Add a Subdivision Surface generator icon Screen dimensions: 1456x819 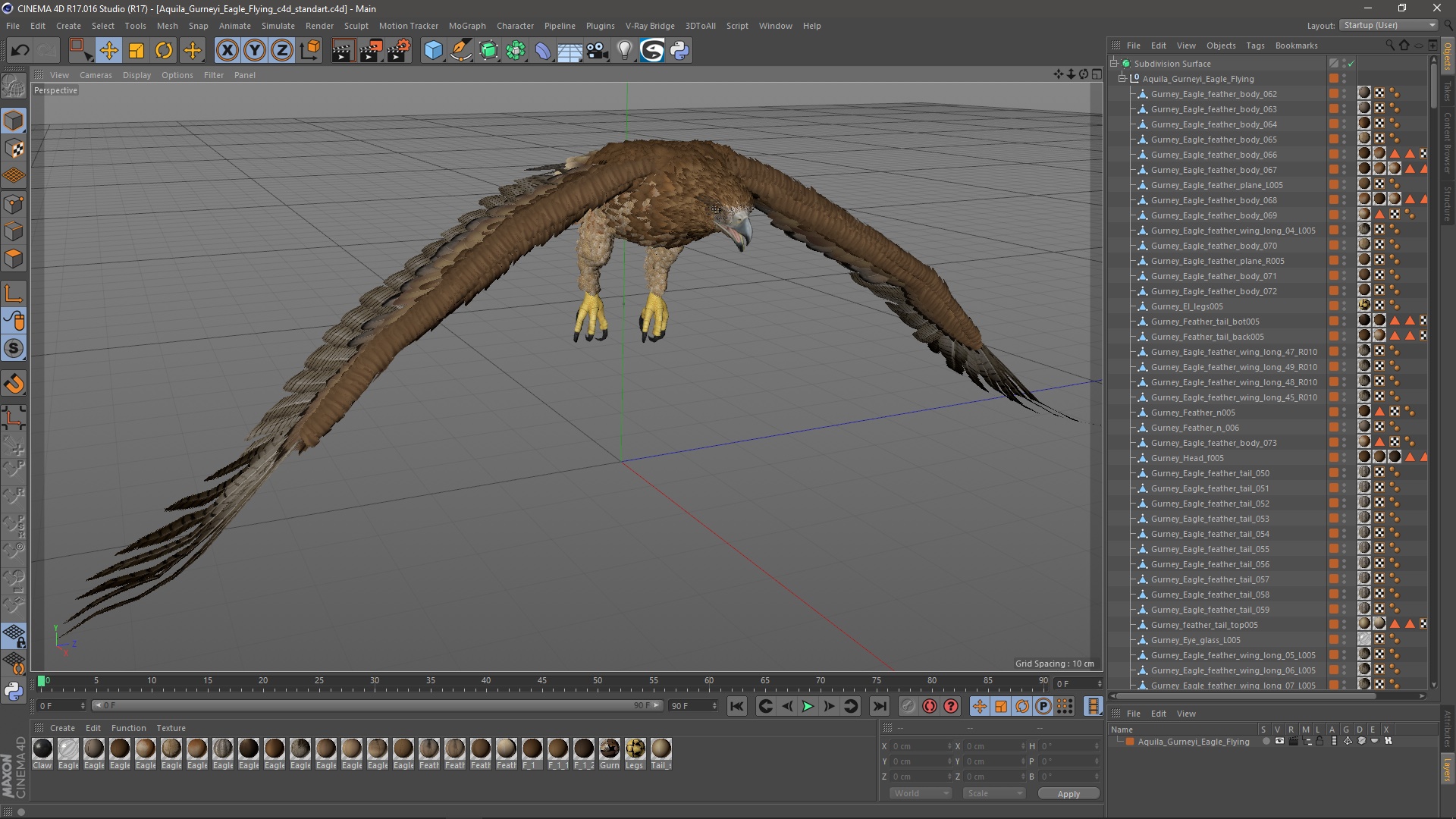click(x=488, y=51)
